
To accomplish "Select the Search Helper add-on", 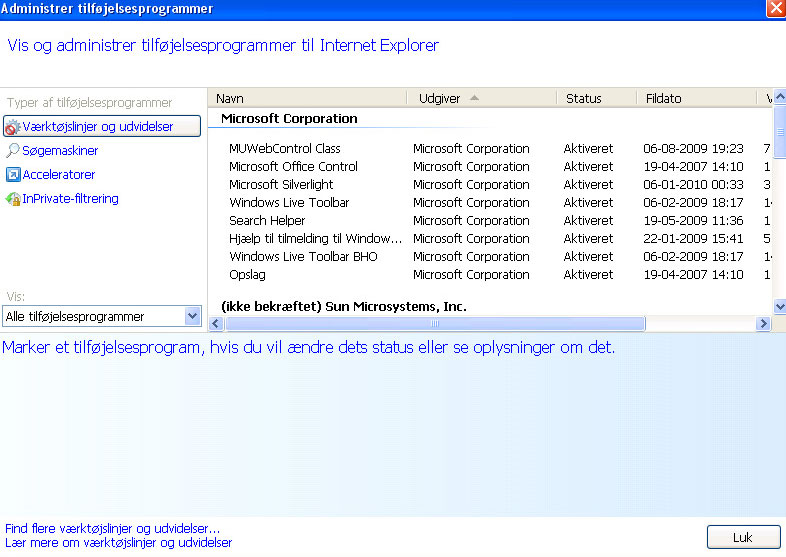I will [x=267, y=221].
